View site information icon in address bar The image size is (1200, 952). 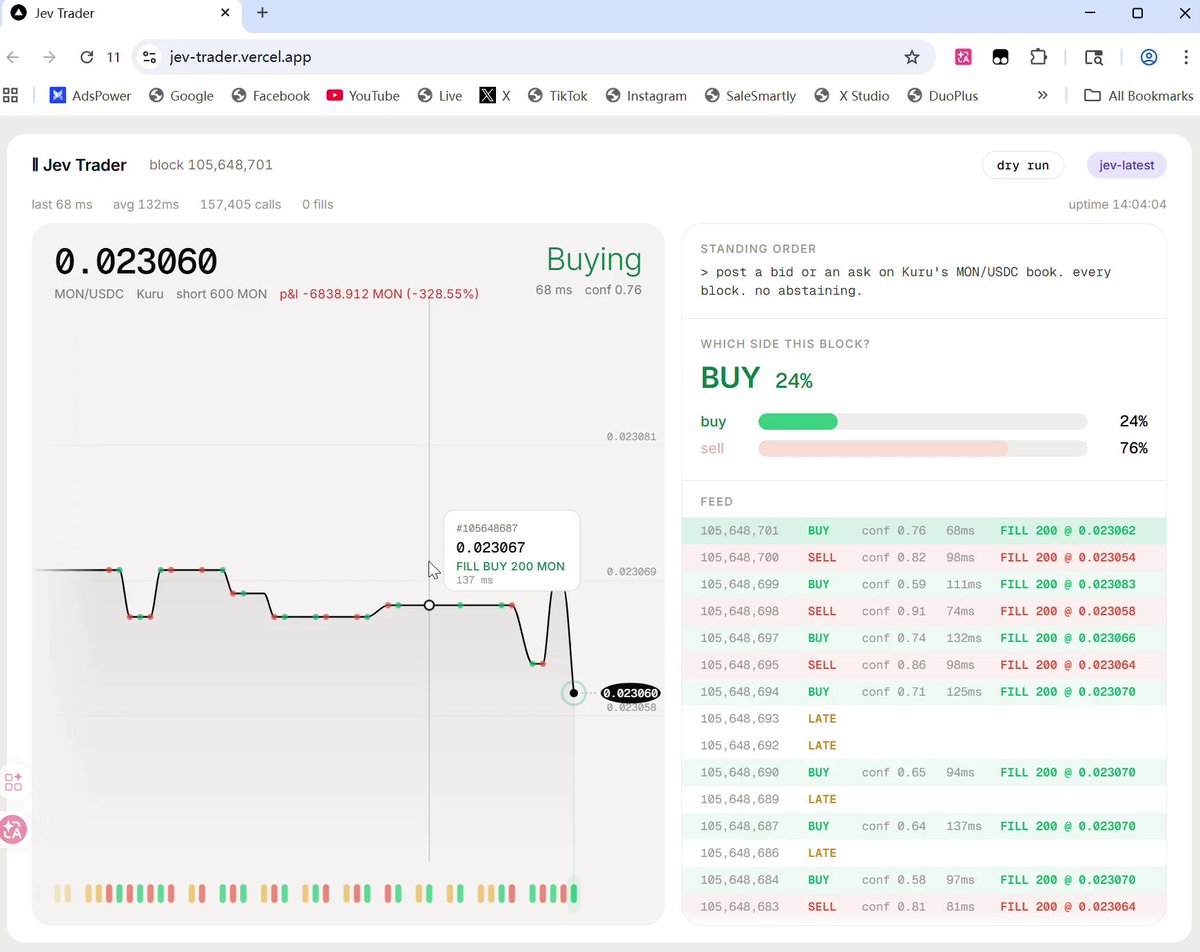(150, 57)
